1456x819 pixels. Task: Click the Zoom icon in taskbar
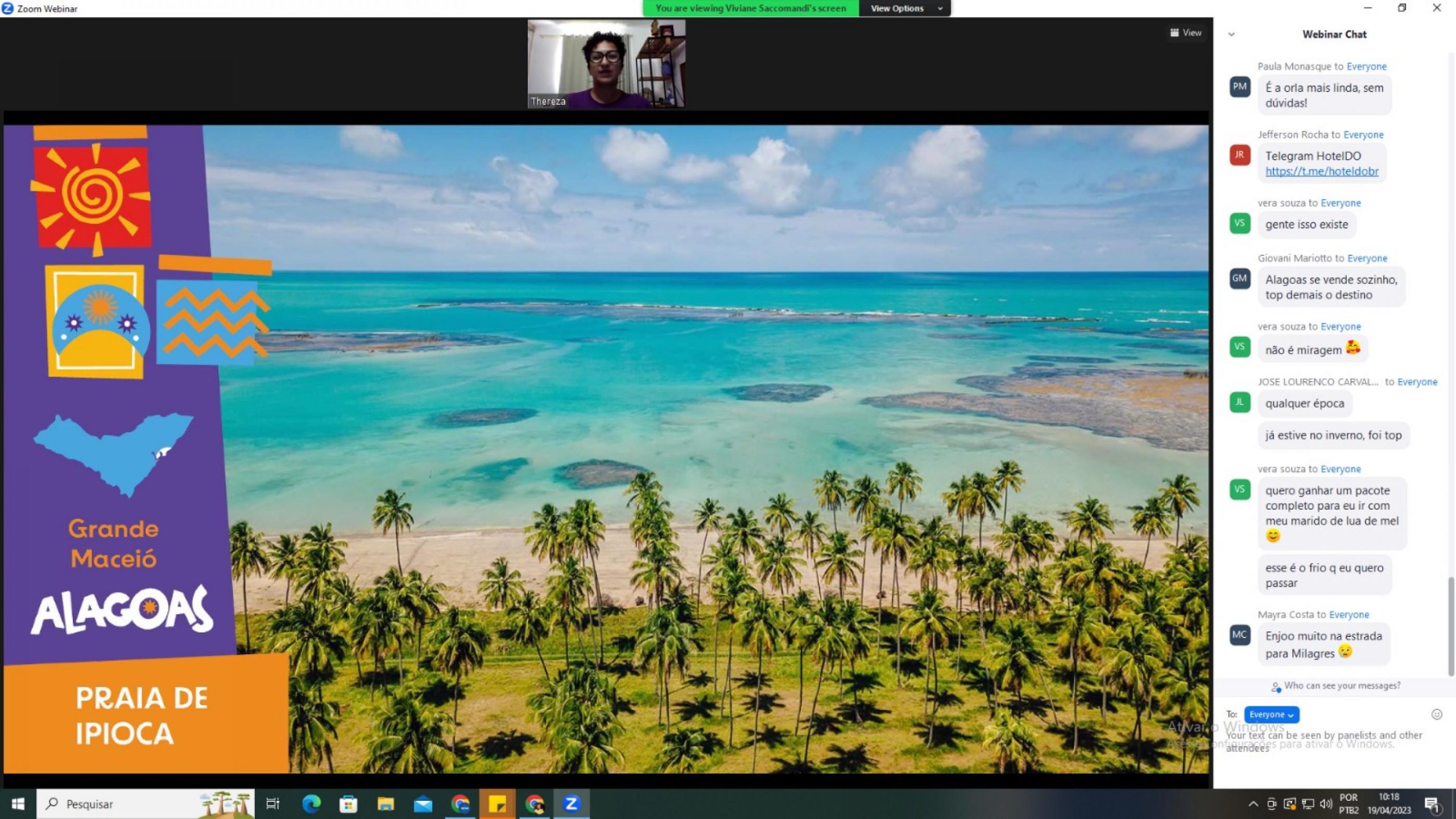571,804
